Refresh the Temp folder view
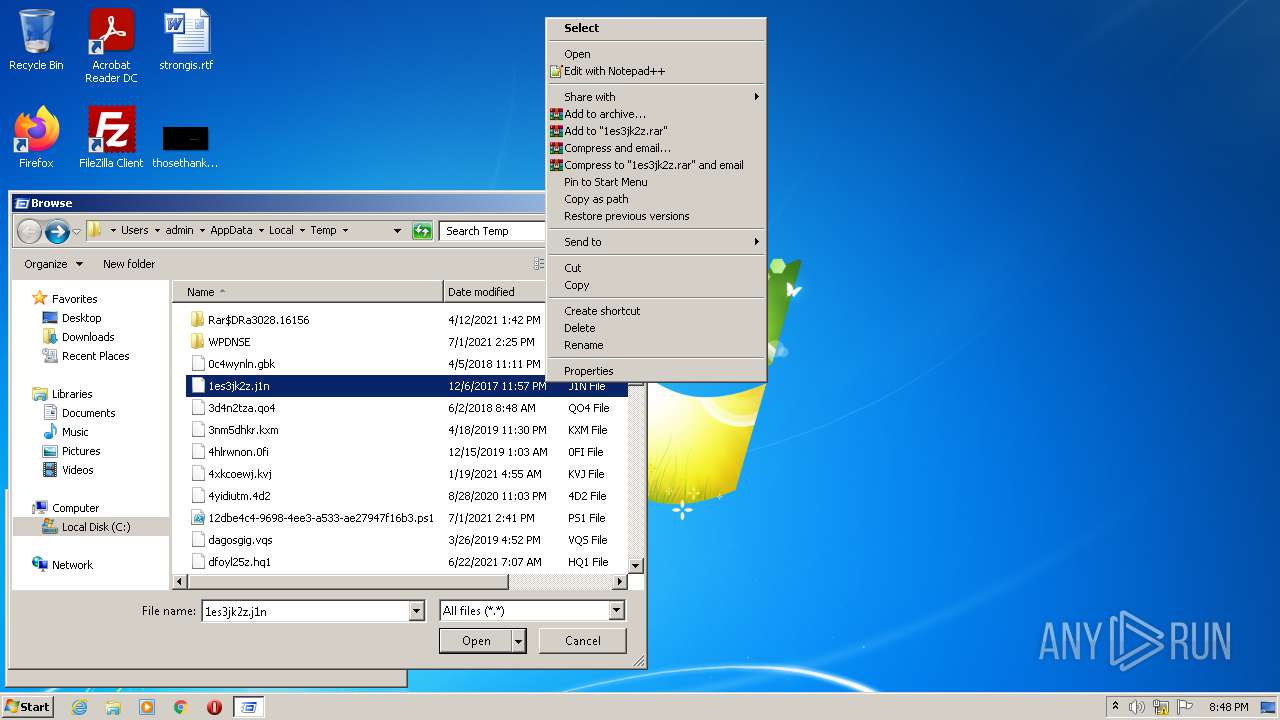The image size is (1280, 720). (x=422, y=230)
